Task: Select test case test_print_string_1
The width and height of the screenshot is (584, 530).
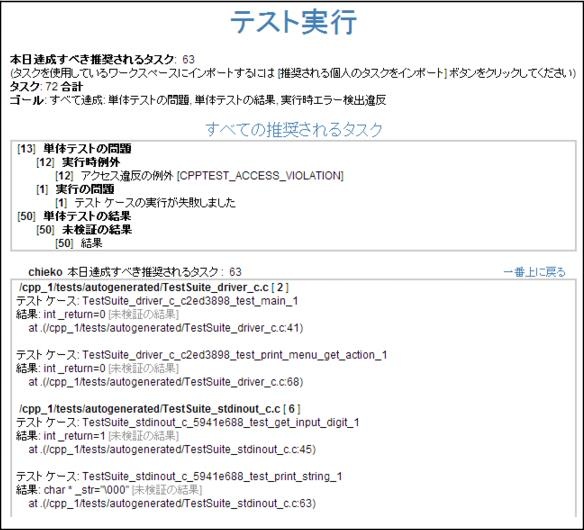Action: [179, 476]
